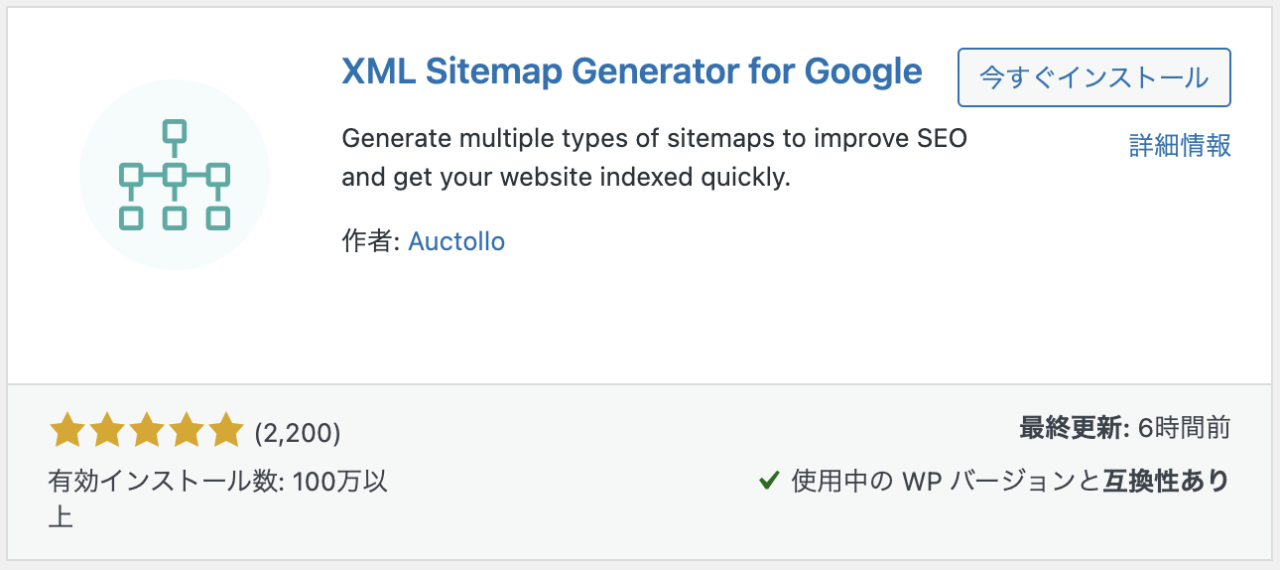
Task: Click the fourth rating star
Action: [186, 431]
